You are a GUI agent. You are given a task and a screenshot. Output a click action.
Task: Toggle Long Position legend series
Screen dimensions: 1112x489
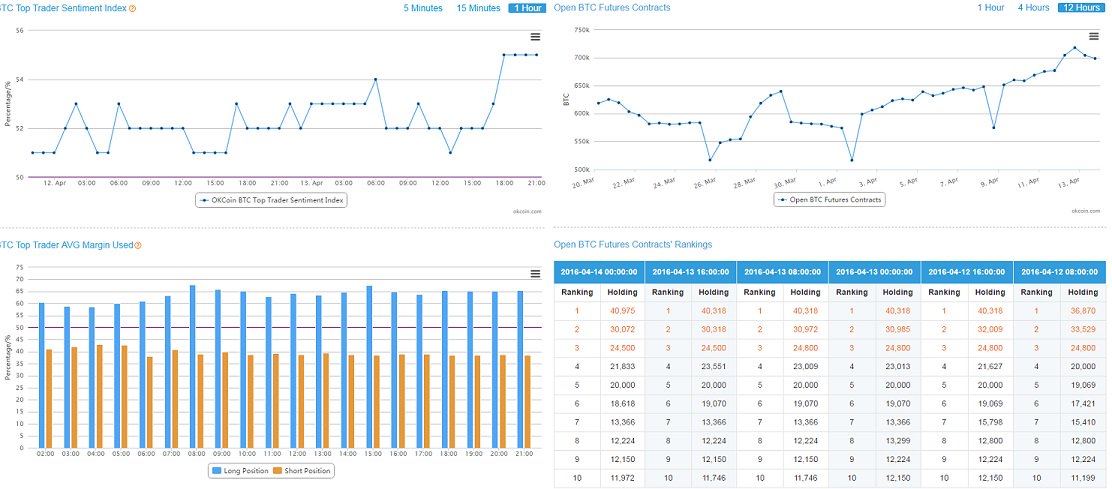(x=240, y=471)
